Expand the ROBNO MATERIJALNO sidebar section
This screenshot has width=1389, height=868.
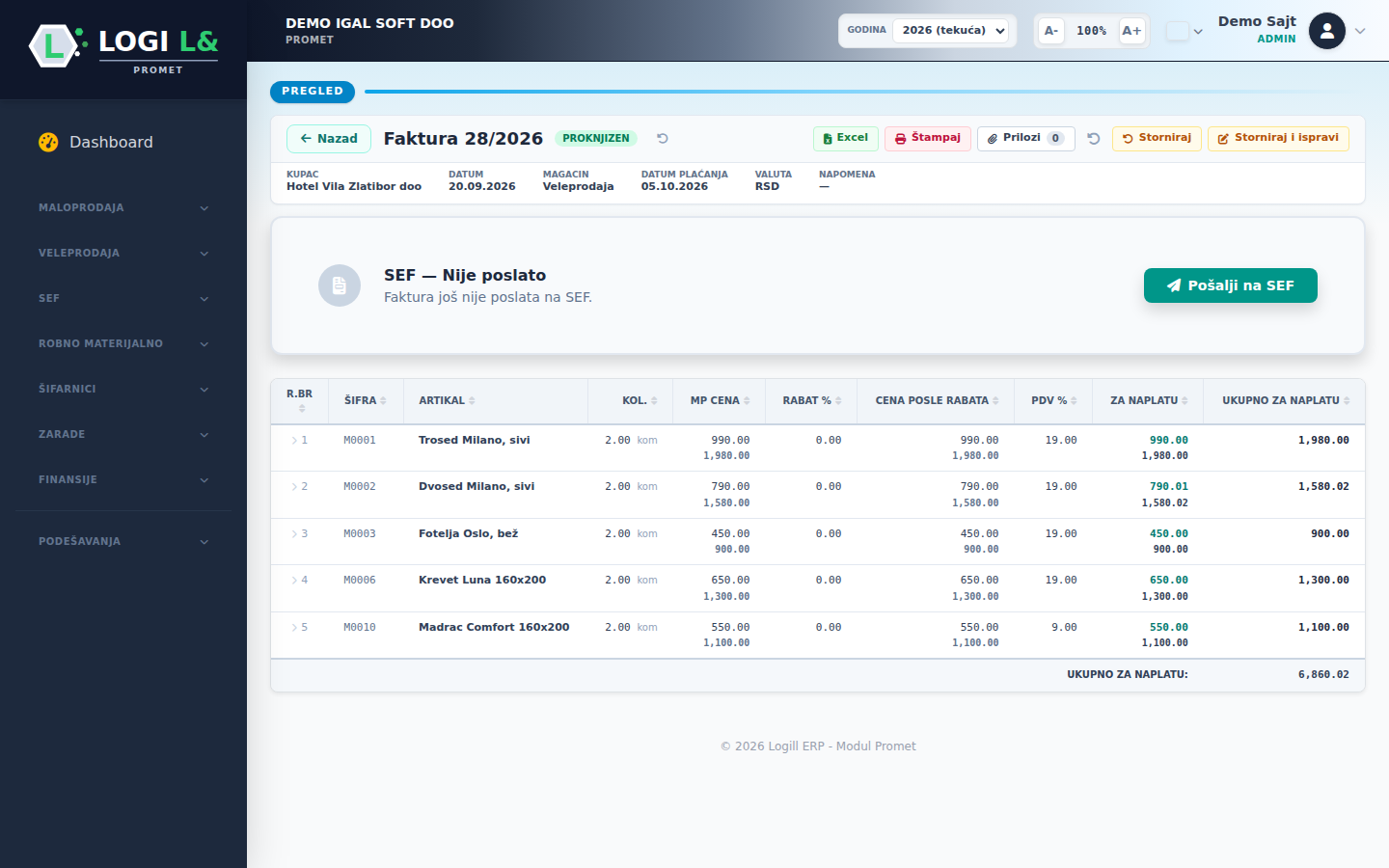click(x=123, y=343)
